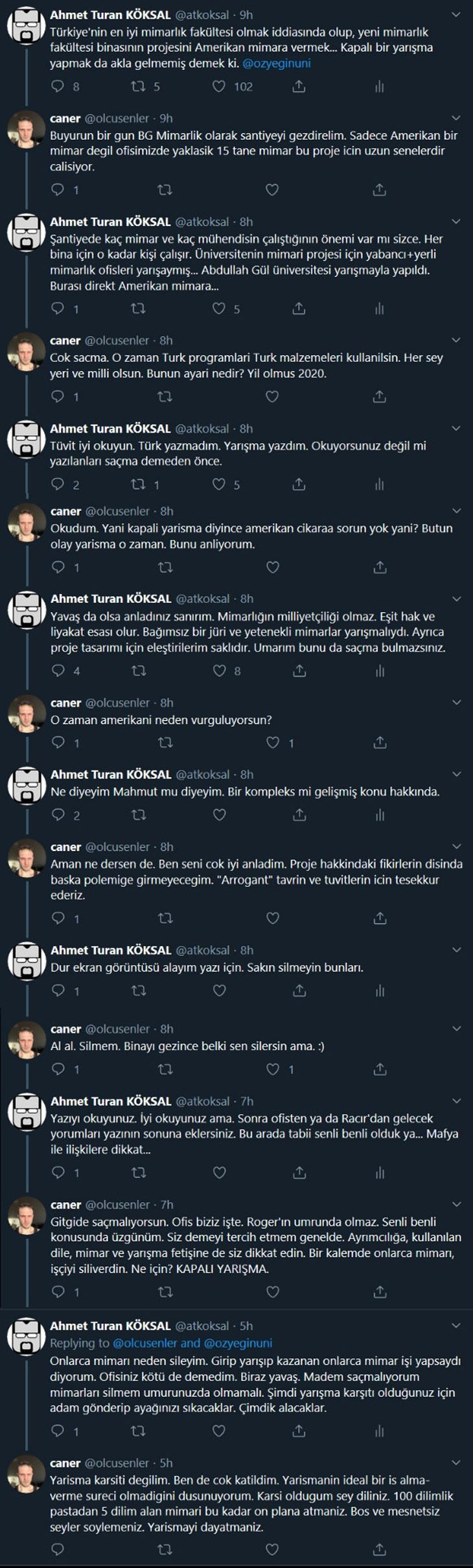Reply to 'Mimarlığın milliyetçiliği olmaz' tweet
This screenshot has height=1568, width=473.
[x=58, y=671]
